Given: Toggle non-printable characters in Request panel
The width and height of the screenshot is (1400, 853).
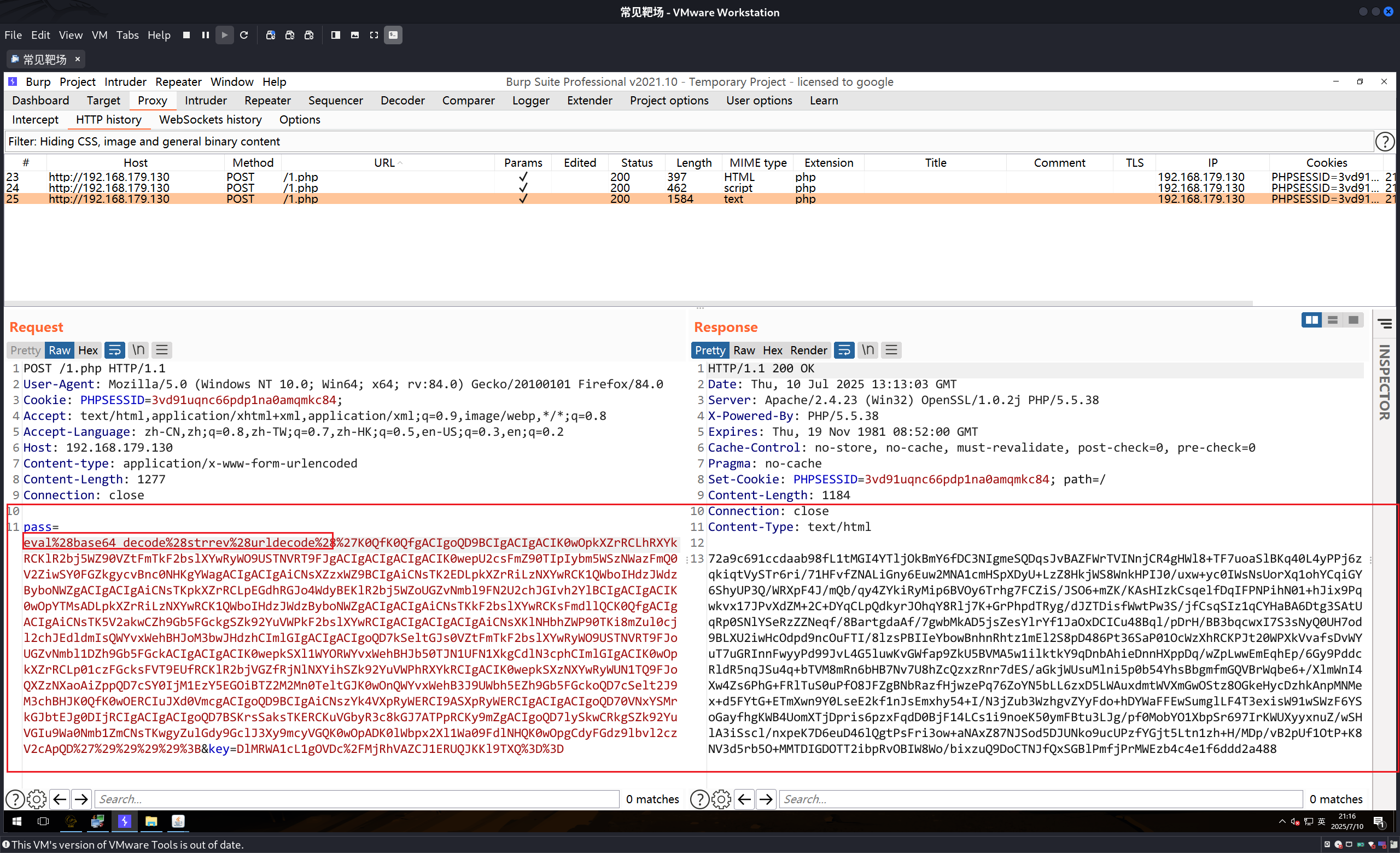Looking at the screenshot, I should coord(138,350).
